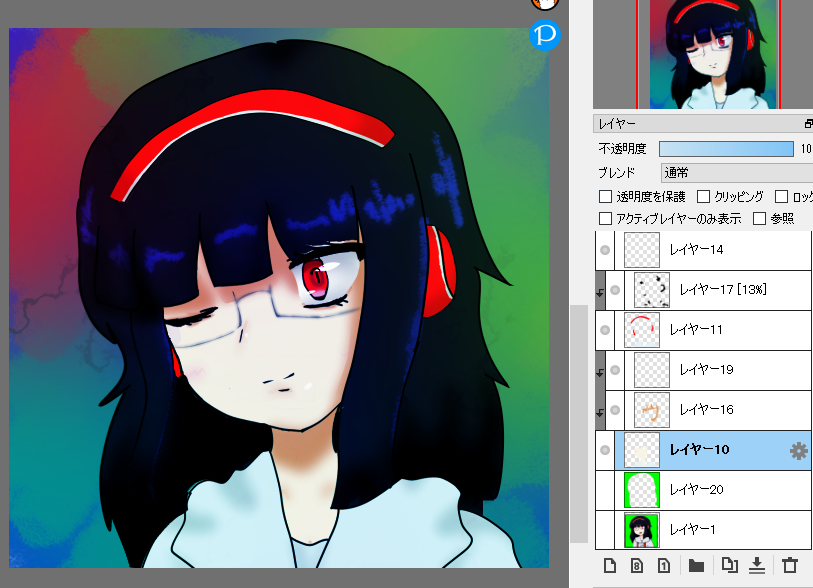This screenshot has width=813, height=588.
Task: Adjust the 不透明度 opacity slider
Action: point(726,149)
